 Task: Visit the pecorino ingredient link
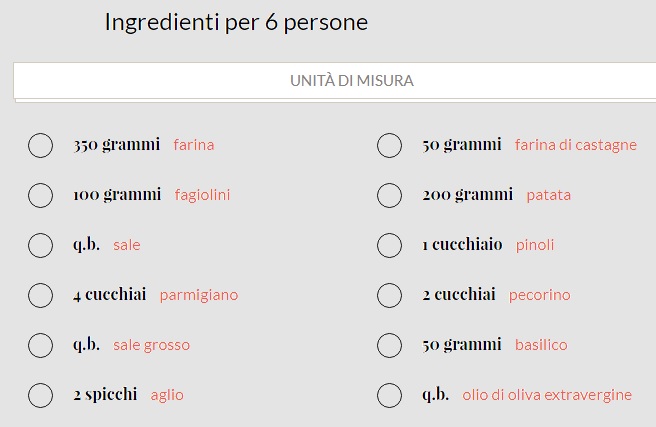point(539,295)
